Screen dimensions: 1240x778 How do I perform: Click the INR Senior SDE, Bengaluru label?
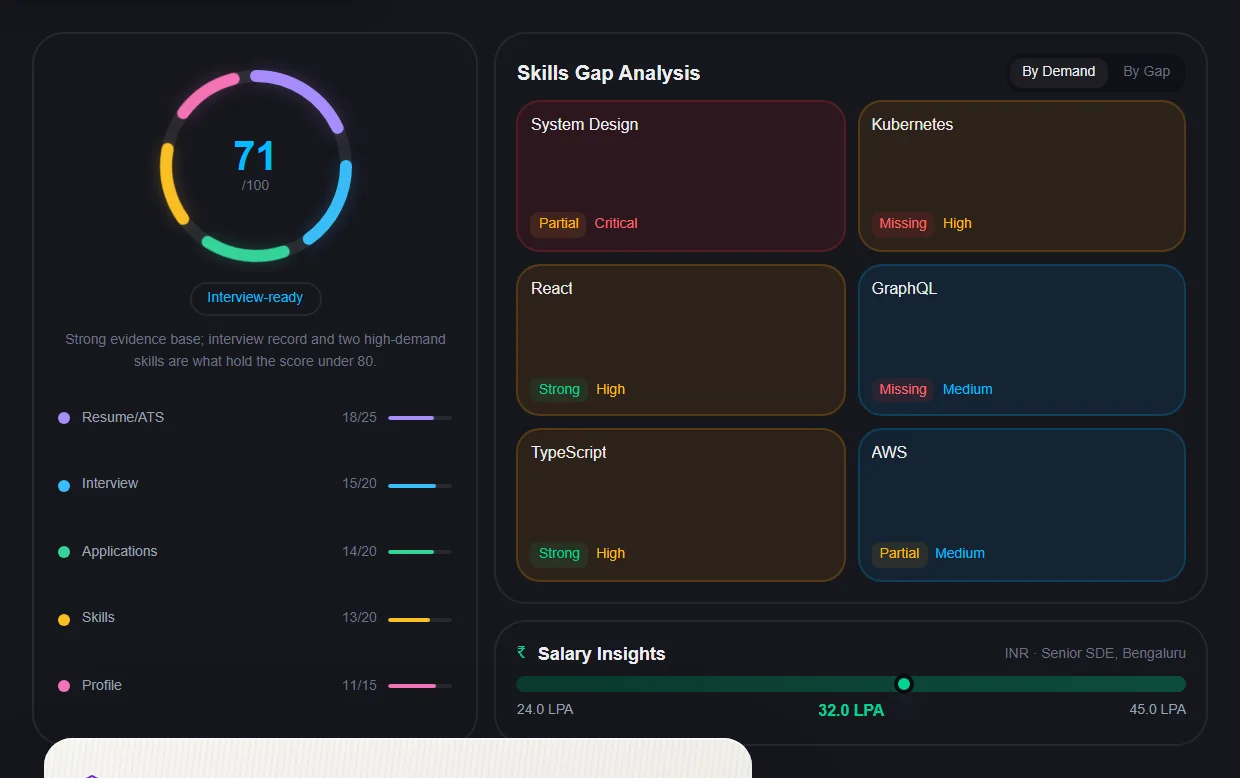click(x=1095, y=653)
